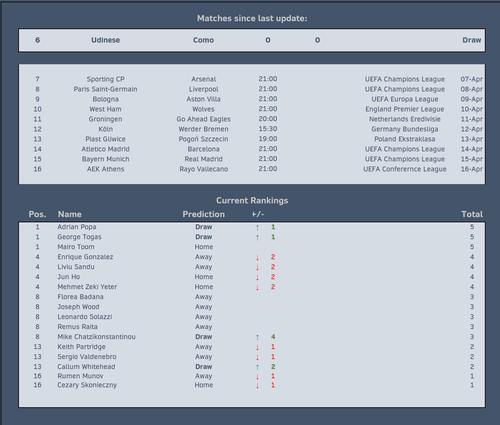
Task: Click Aston Villa away team
Action: click(203, 99)
